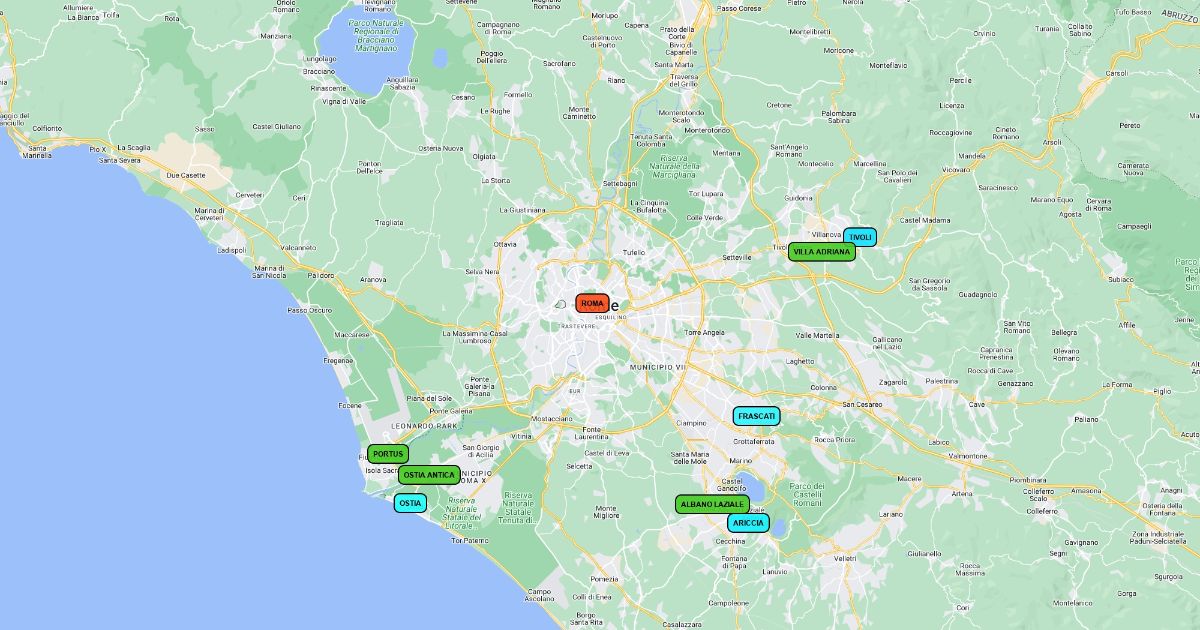Click the Grottaferrata label
Screen dimensions: 1200x630
(755, 441)
